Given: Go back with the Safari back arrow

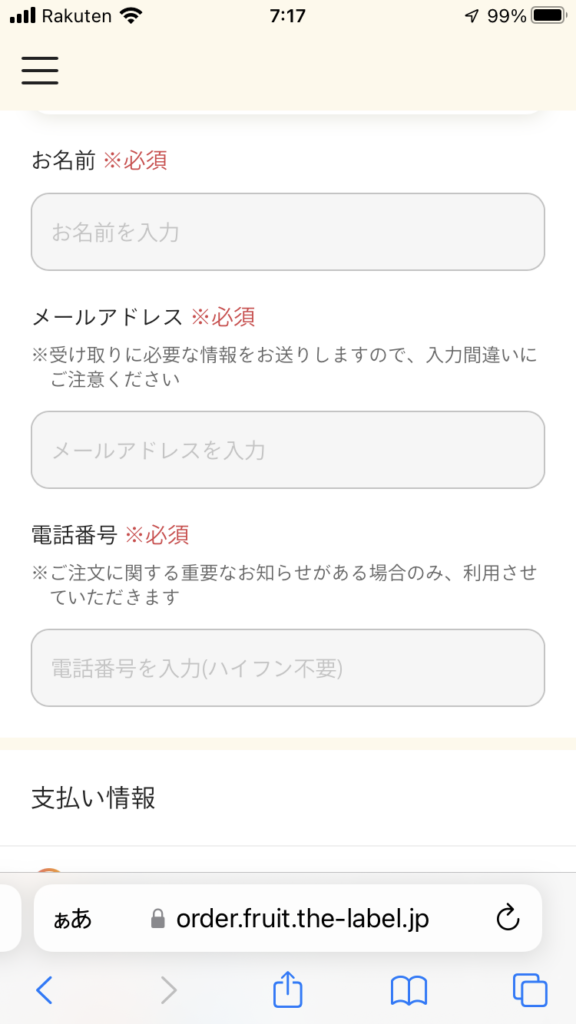Looking at the screenshot, I should click(44, 991).
